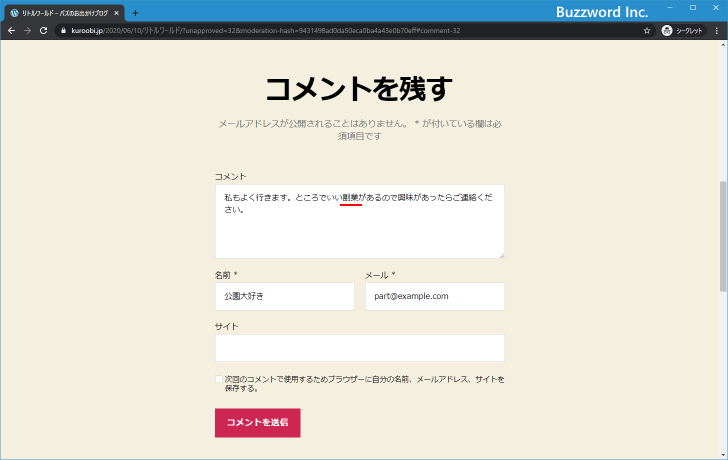Open the incognito シークレット profile indicator
728x460 pixels.
click(682, 31)
